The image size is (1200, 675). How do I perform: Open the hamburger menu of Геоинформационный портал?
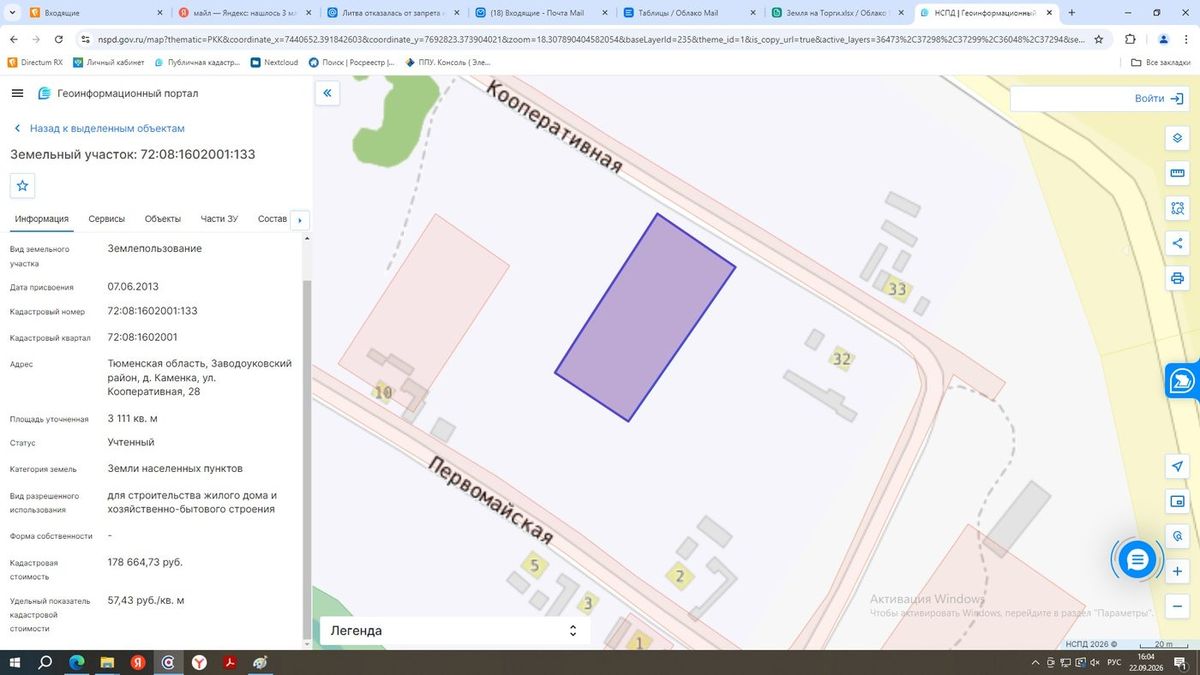pos(17,93)
